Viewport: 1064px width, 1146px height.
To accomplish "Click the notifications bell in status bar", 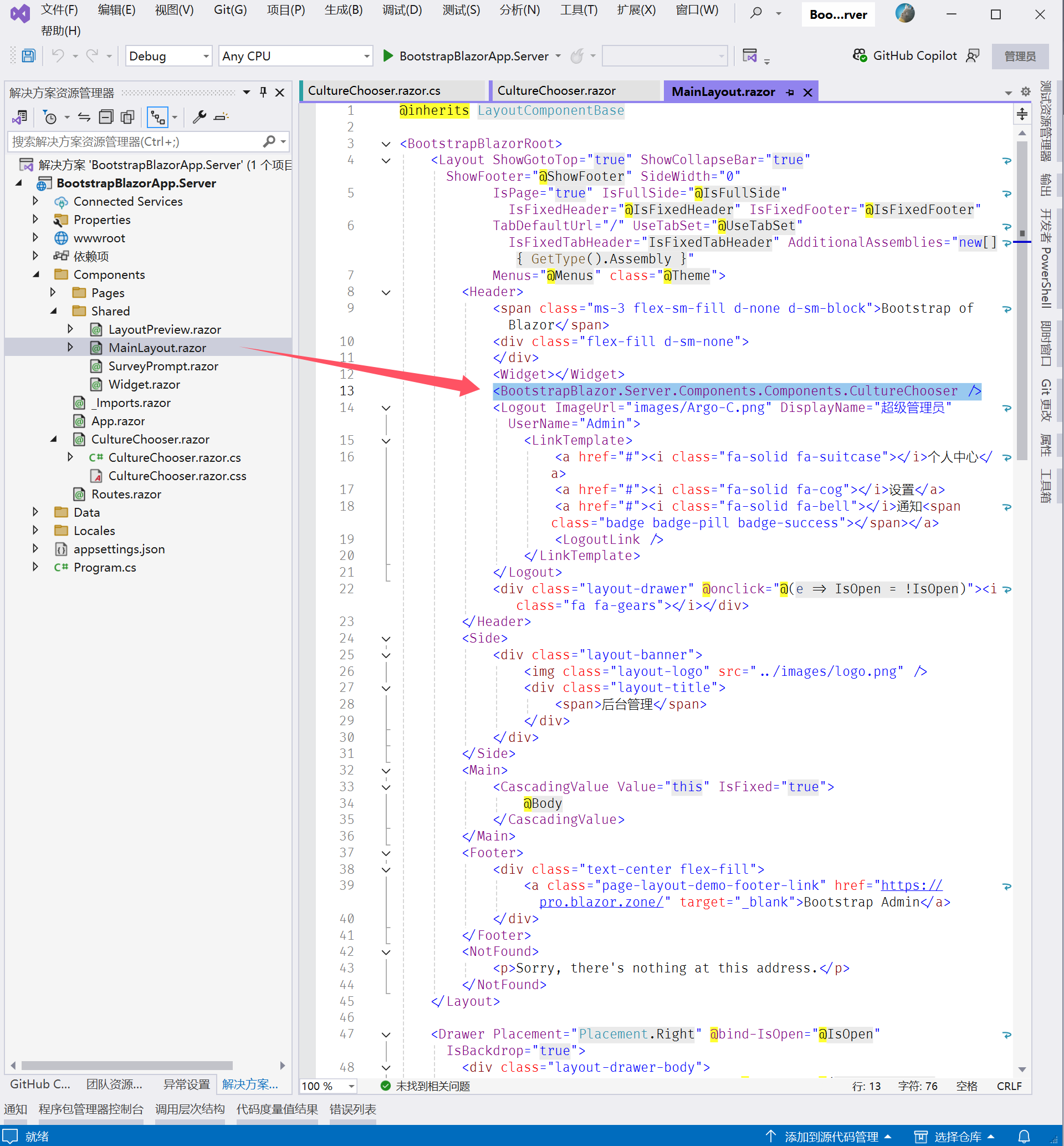I will tap(1024, 1136).
